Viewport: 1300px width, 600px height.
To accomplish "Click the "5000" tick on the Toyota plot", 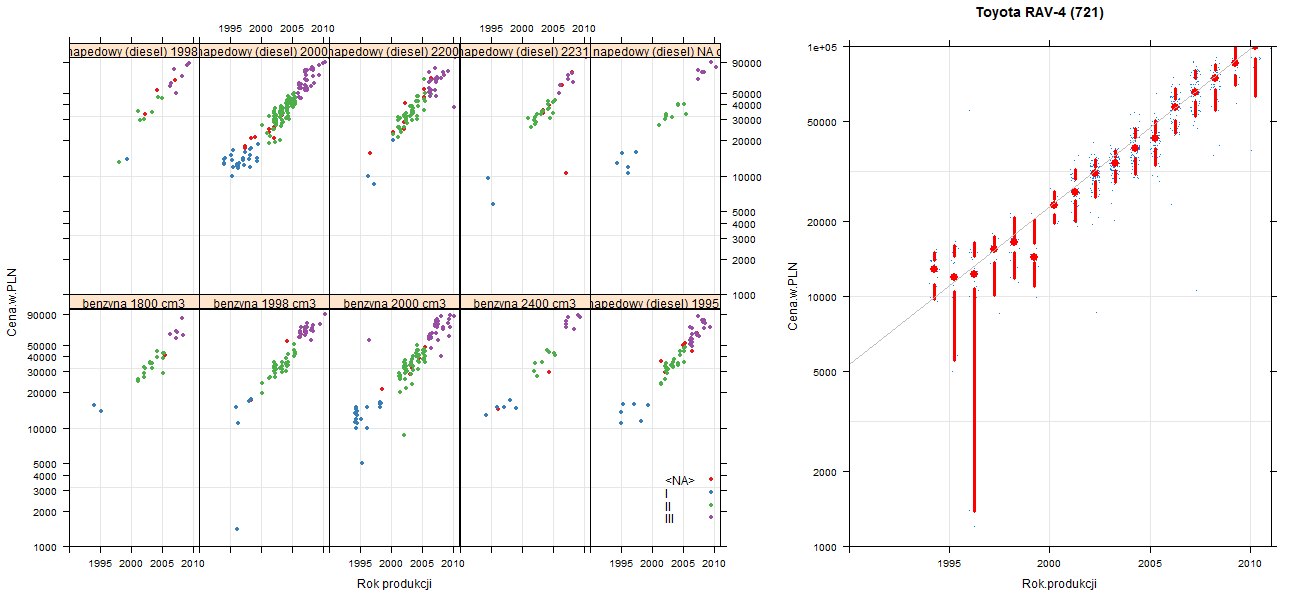I will point(825,371).
